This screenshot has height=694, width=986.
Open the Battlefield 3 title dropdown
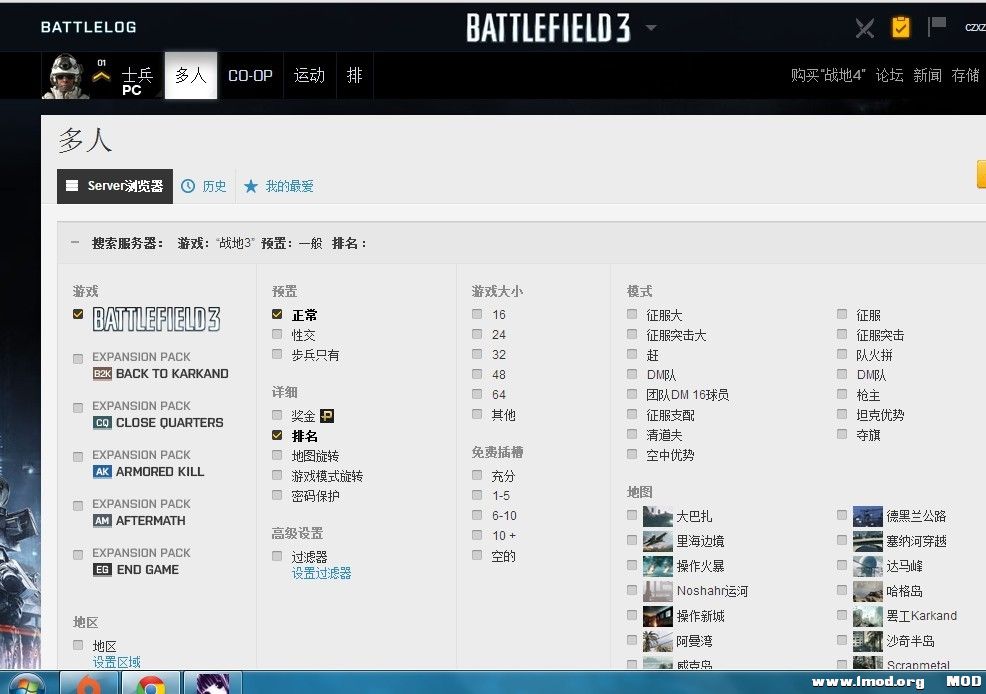click(x=652, y=28)
